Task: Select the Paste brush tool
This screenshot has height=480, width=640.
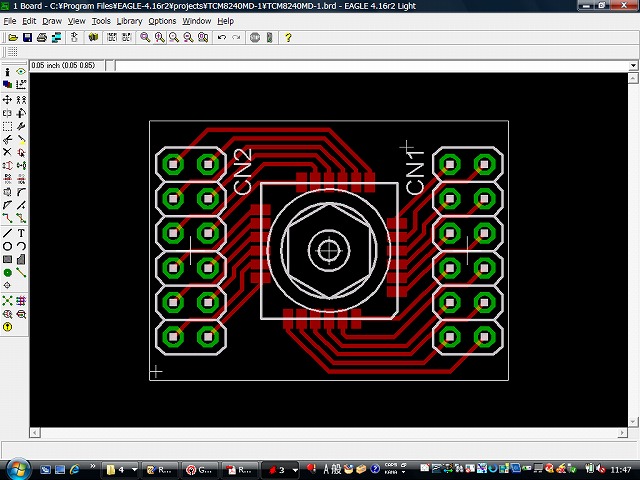Action: click(21, 140)
